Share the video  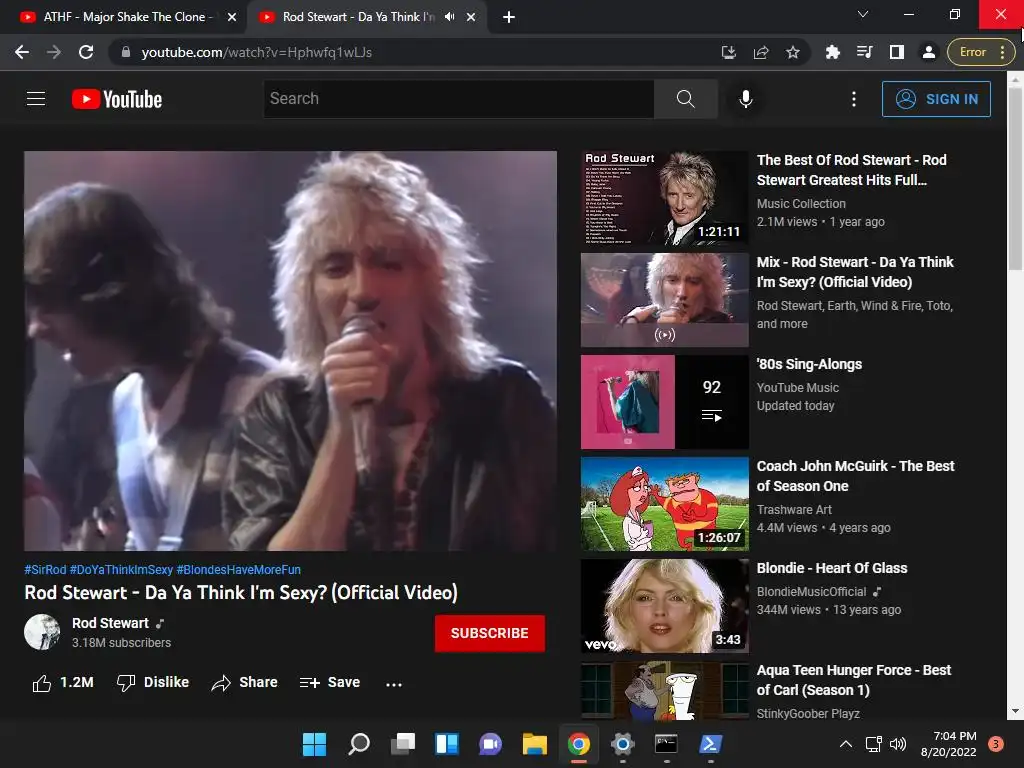click(245, 682)
